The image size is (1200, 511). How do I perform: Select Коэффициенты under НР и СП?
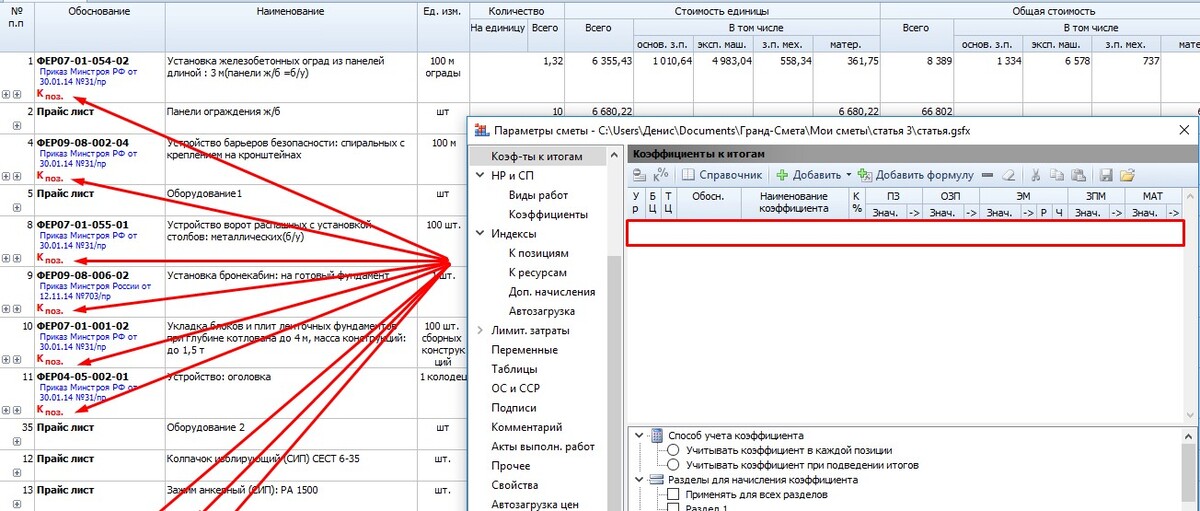click(548, 215)
